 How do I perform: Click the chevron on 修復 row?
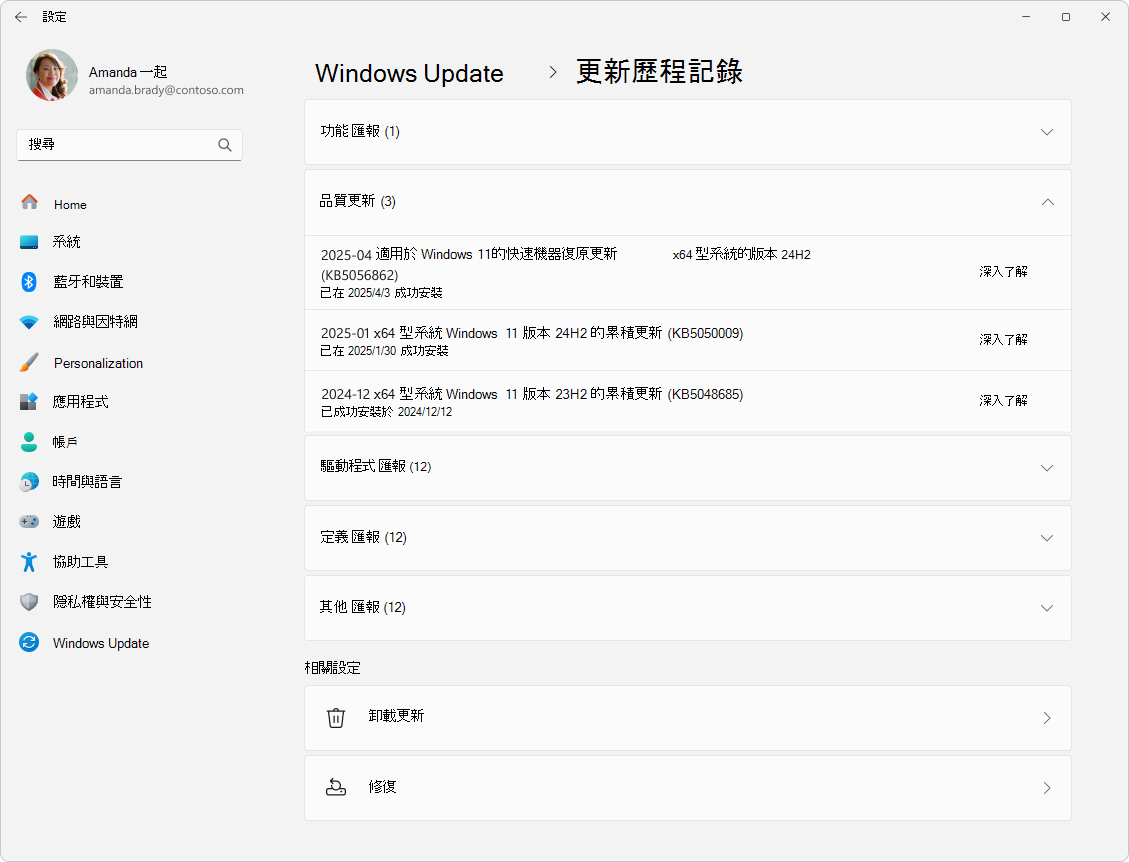coord(1047,788)
